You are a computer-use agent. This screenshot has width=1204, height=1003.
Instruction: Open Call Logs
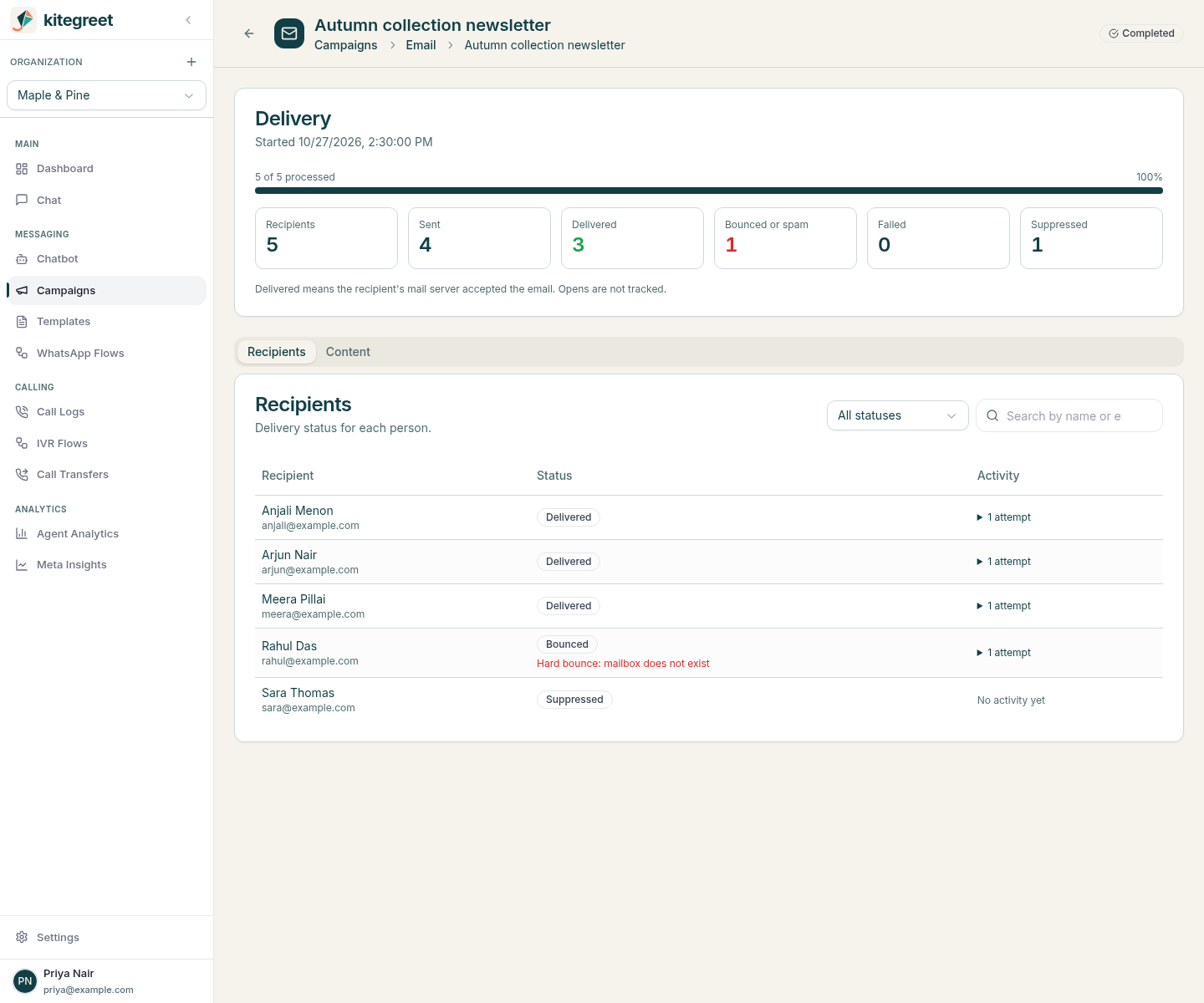(x=106, y=412)
